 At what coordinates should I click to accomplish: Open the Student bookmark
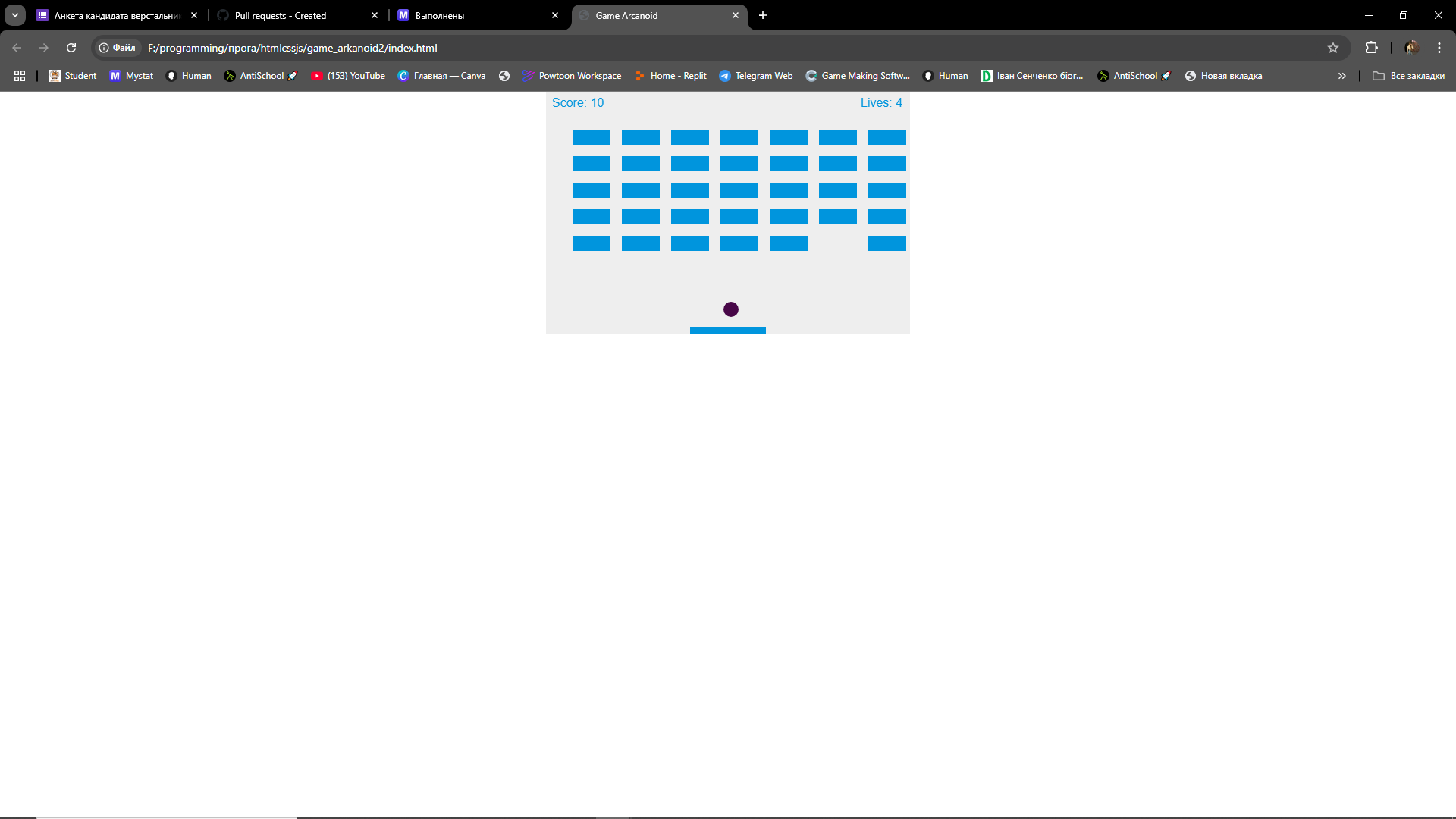pyautogui.click(x=73, y=76)
